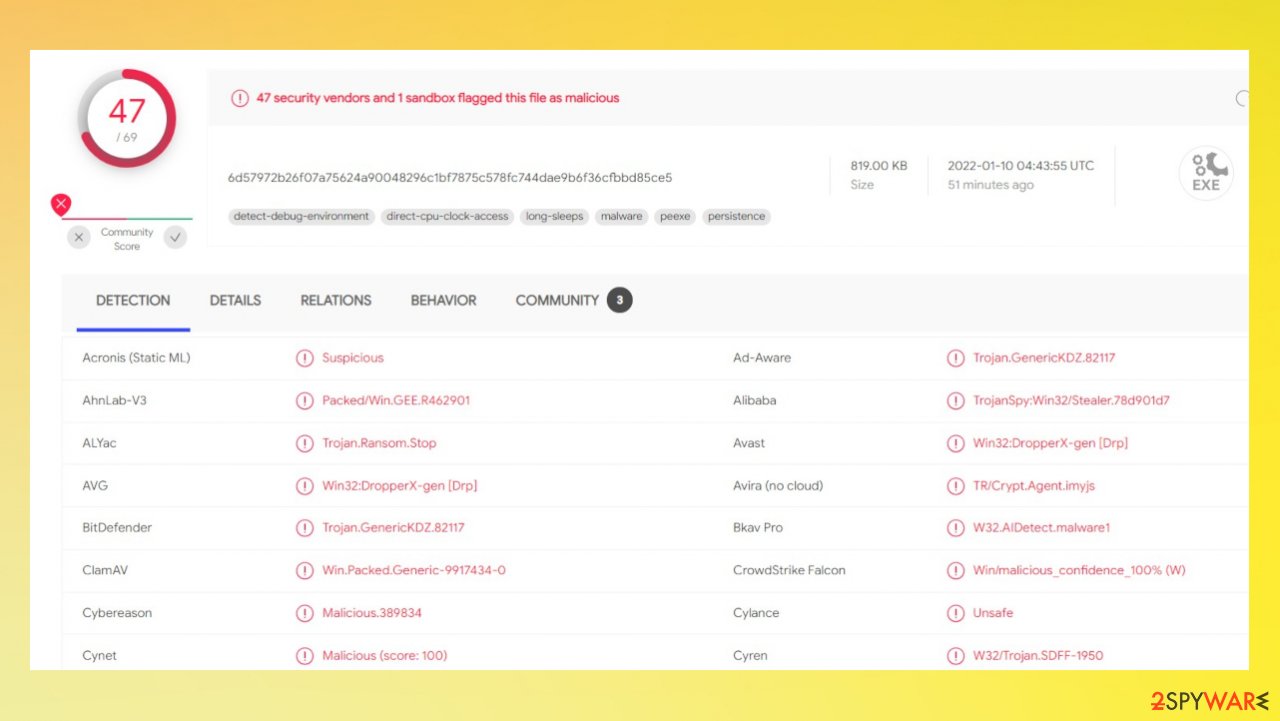Click warning icon in the BitDefender row

coord(305,528)
